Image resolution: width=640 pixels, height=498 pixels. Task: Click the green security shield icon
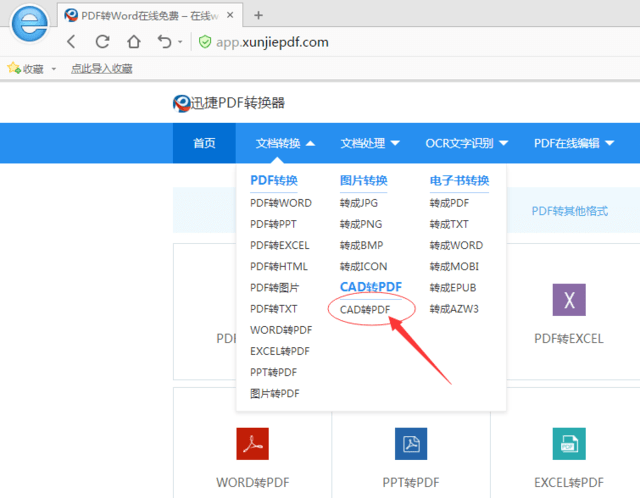pos(204,42)
